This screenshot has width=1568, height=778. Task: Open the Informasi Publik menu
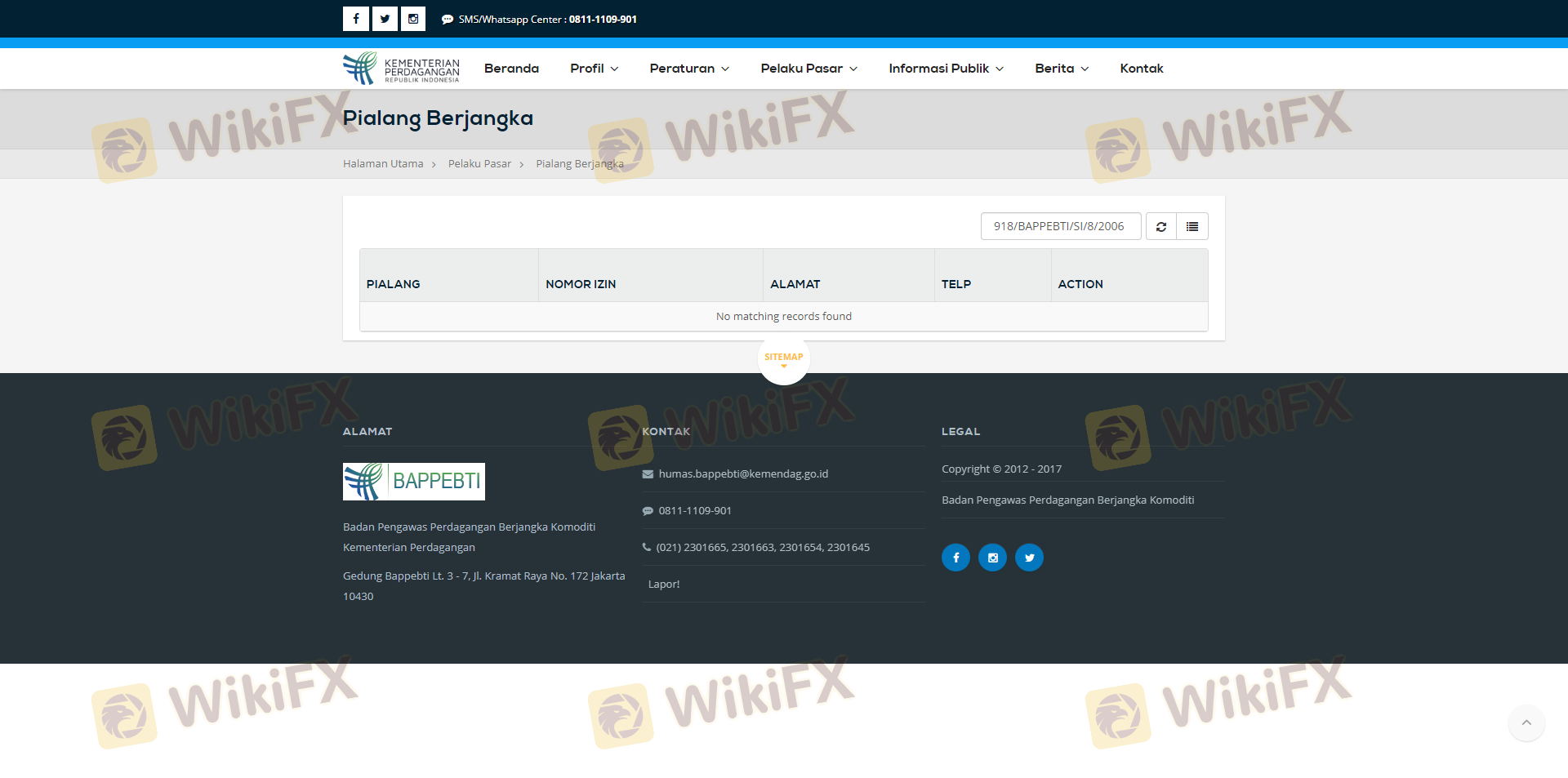pyautogui.click(x=946, y=69)
